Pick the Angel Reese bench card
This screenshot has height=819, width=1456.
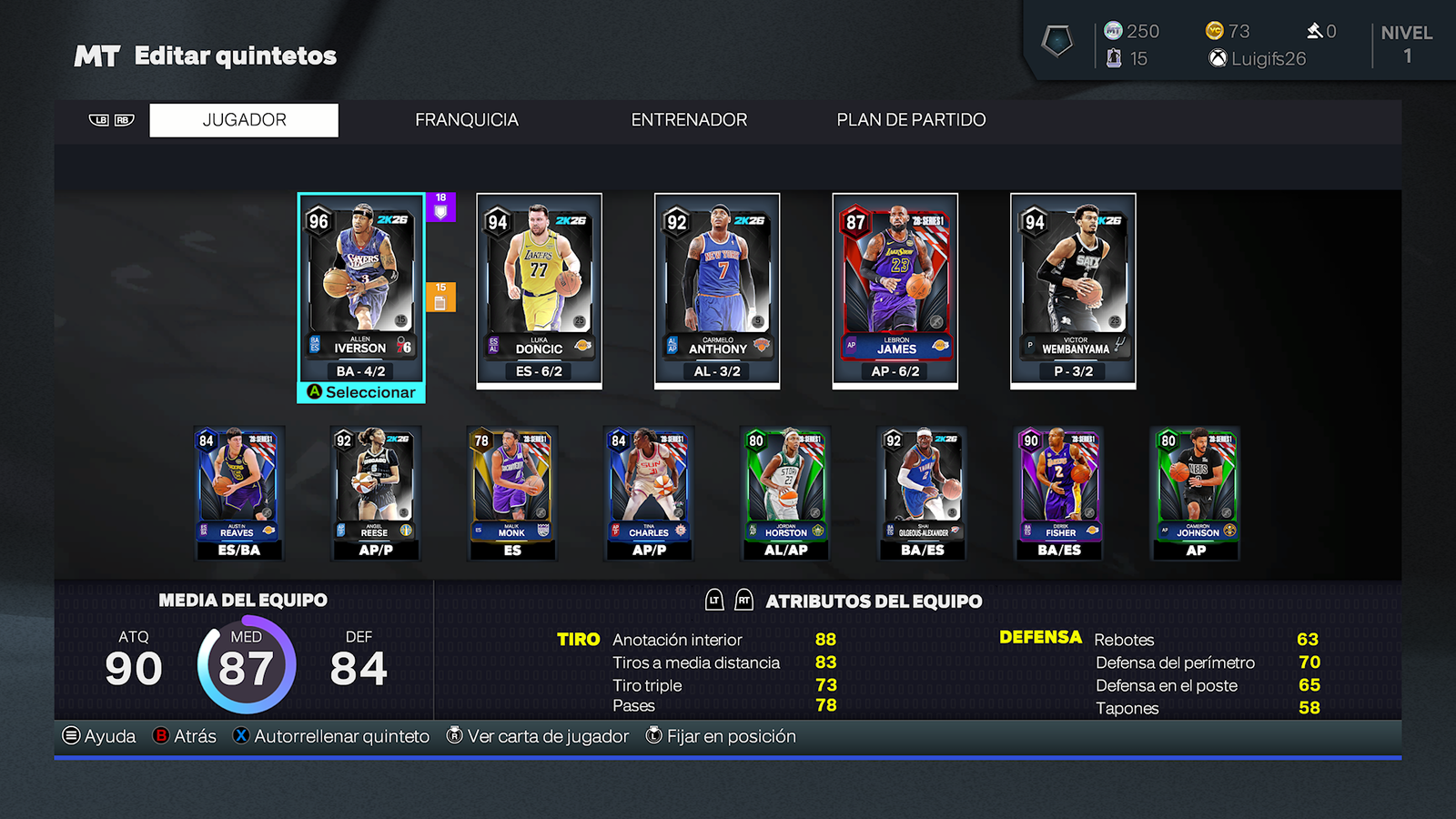[x=375, y=492]
